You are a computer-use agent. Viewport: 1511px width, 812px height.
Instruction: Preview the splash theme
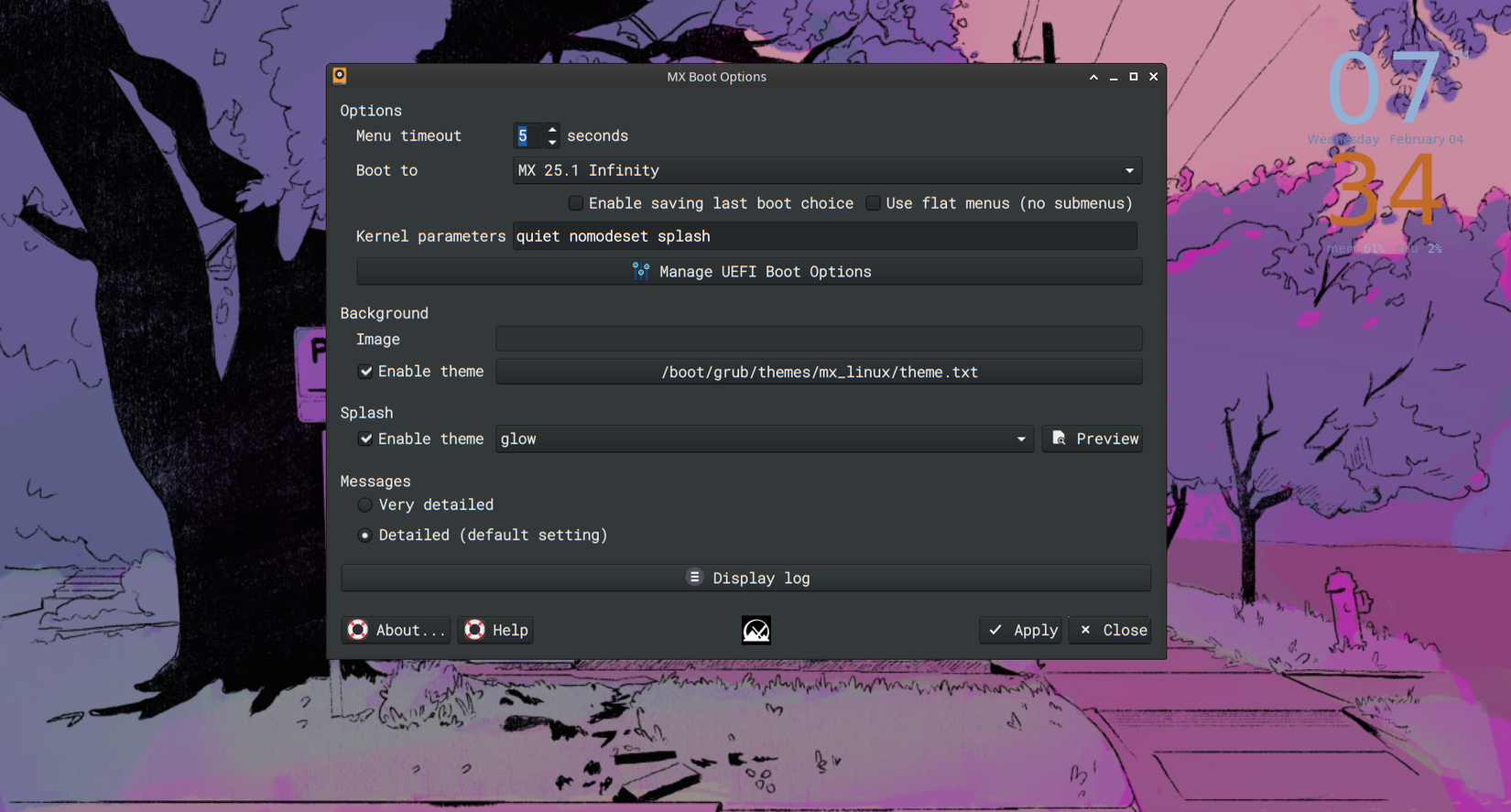1092,438
